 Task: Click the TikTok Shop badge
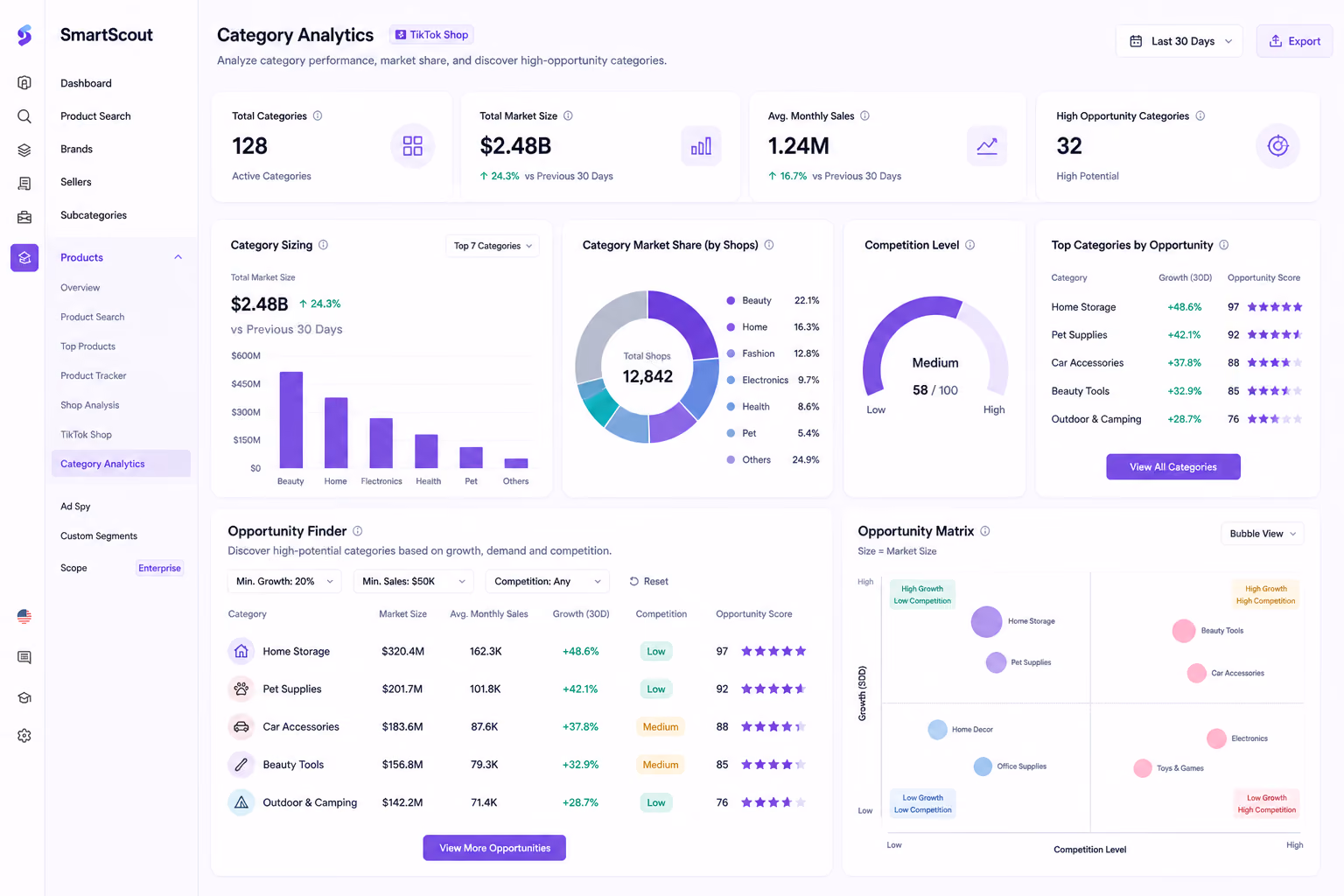click(x=431, y=35)
